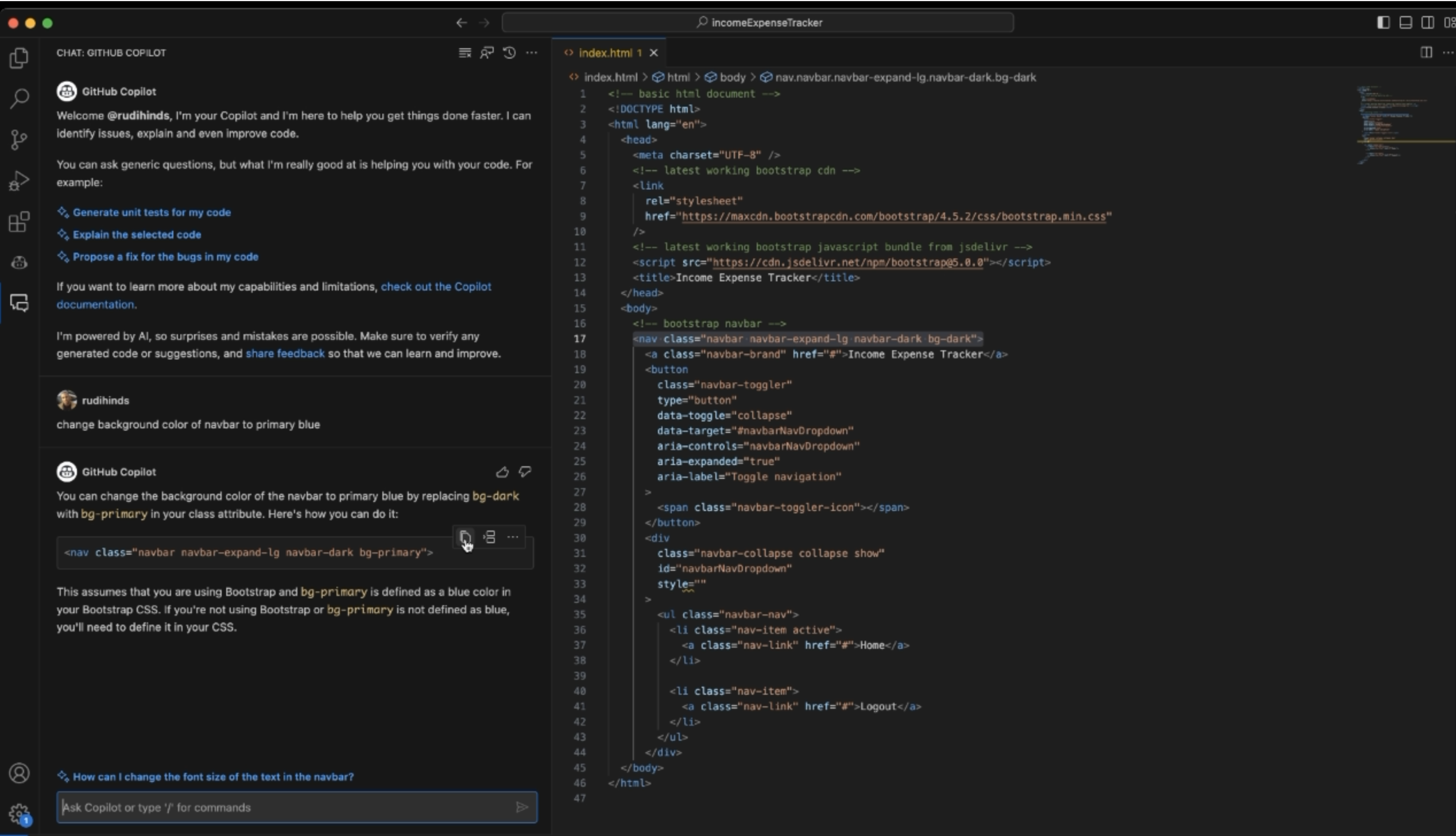This screenshot has height=836, width=1456.
Task: Open the Extensions view
Action: [19, 222]
